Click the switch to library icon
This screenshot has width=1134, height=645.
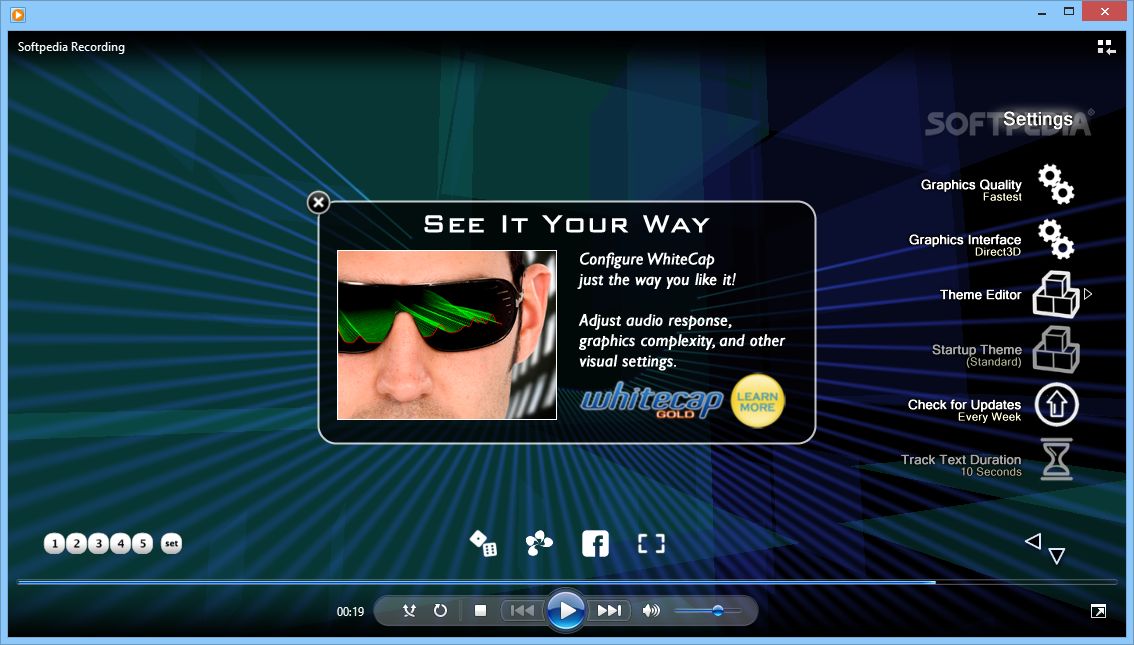pyautogui.click(x=1106, y=48)
